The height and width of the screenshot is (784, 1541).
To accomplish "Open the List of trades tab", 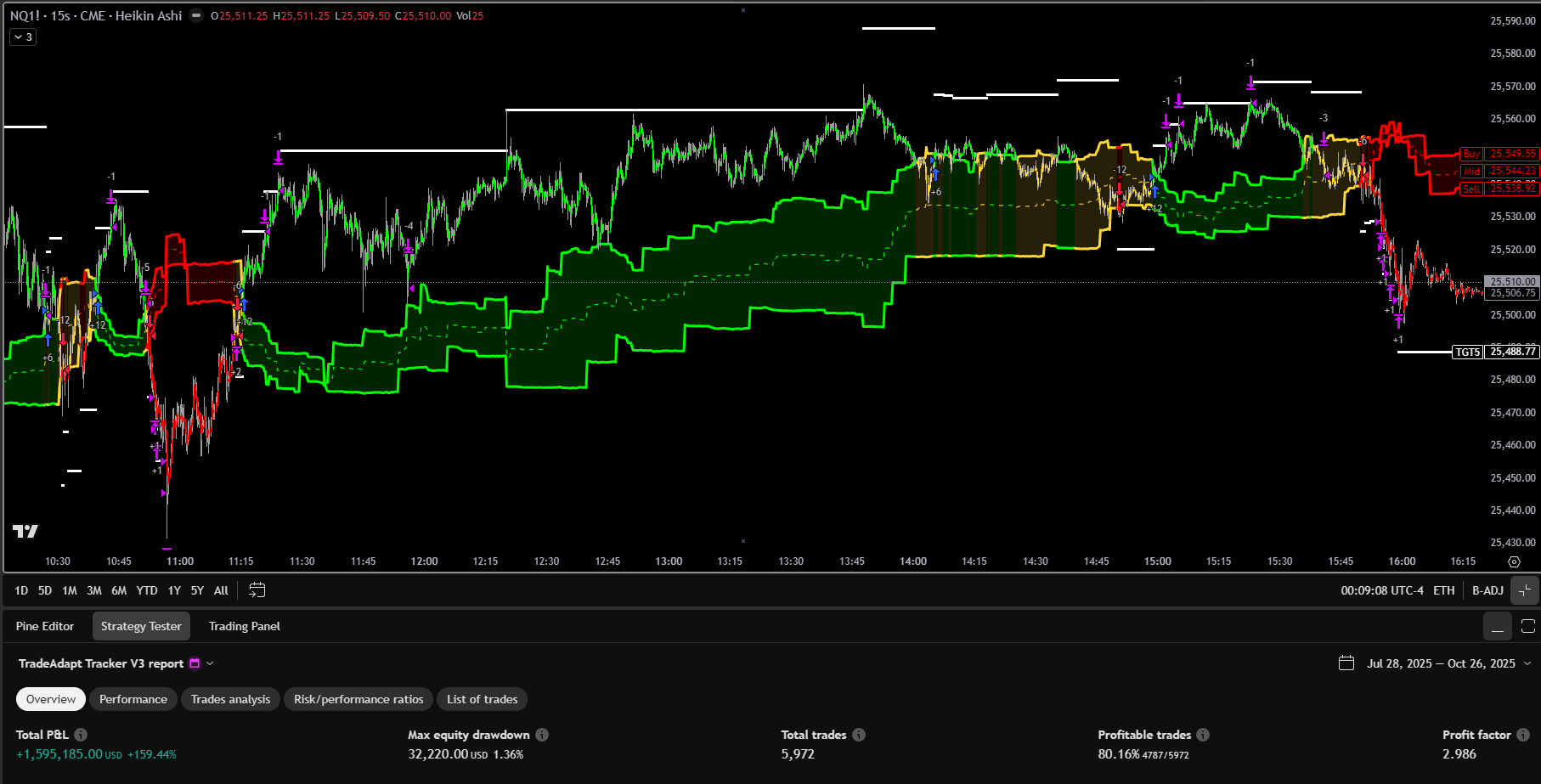I will click(482, 699).
